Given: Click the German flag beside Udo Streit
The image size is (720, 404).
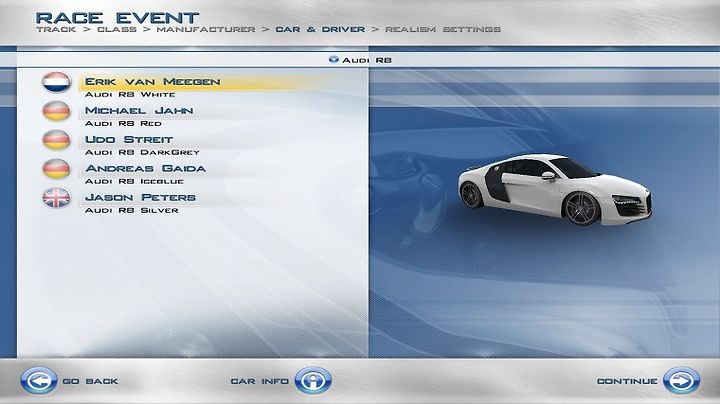Looking at the screenshot, I should click(56, 140).
